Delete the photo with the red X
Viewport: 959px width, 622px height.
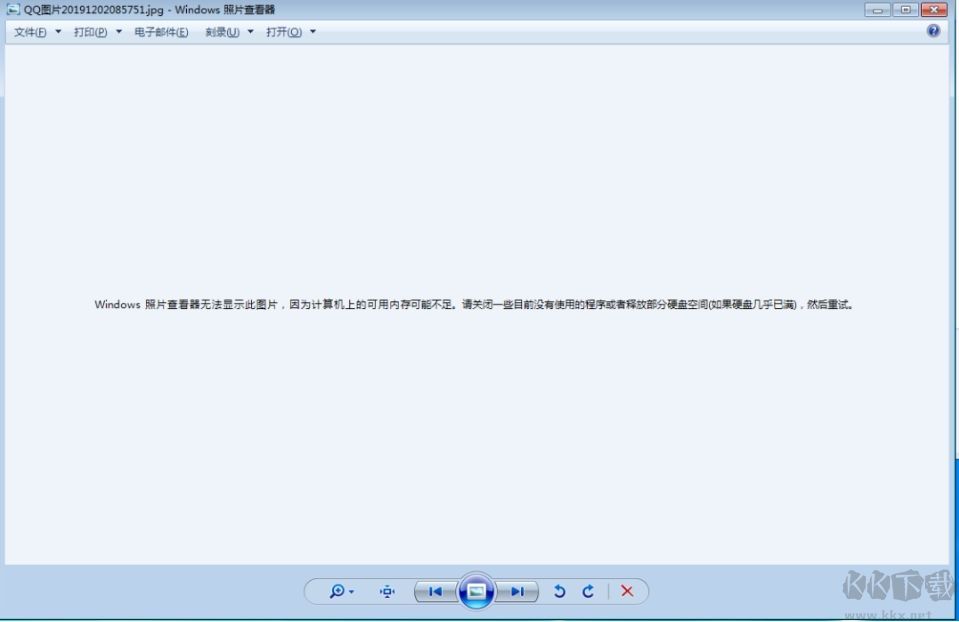(x=626, y=591)
